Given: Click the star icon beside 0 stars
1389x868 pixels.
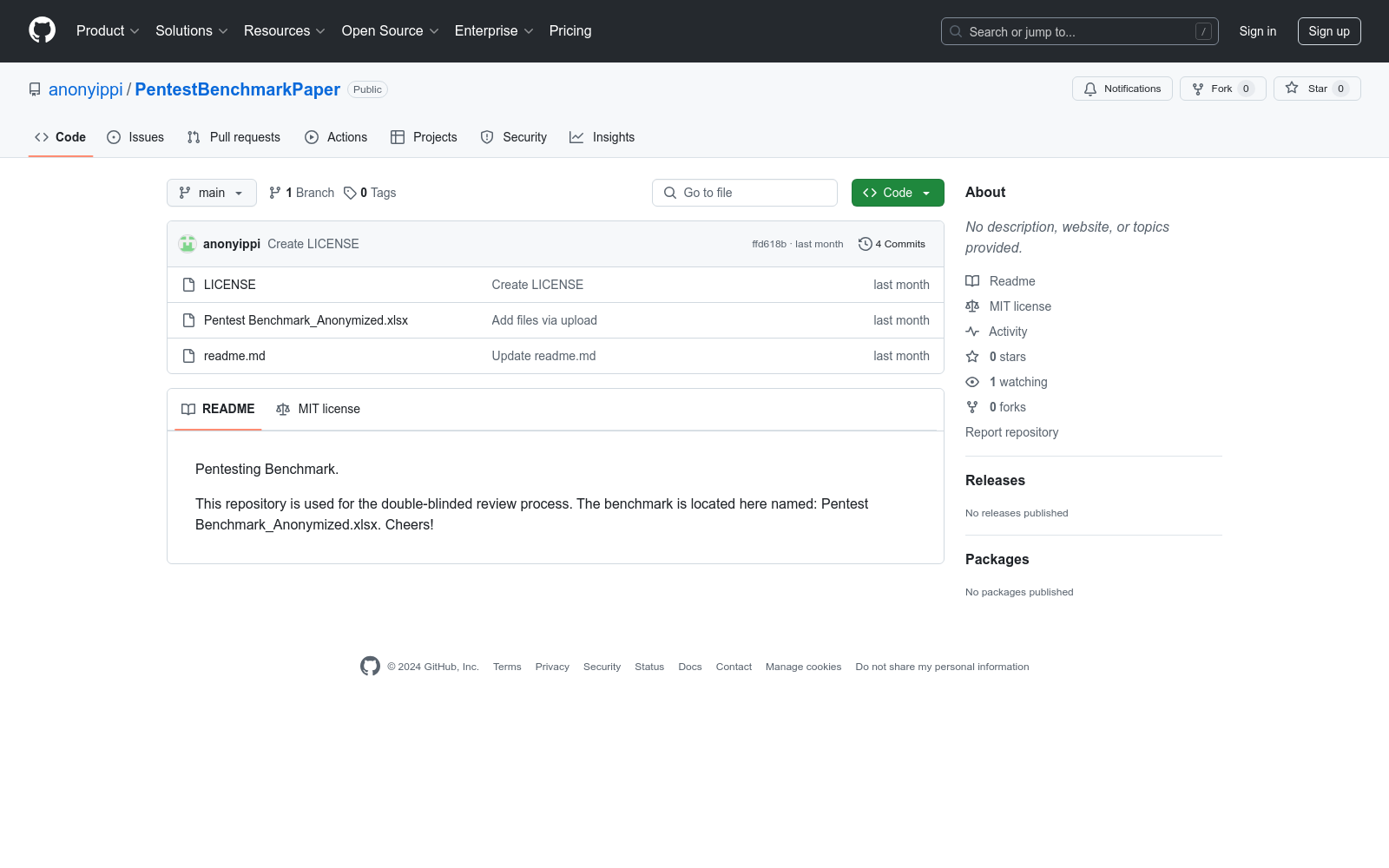Looking at the screenshot, I should coord(972,357).
